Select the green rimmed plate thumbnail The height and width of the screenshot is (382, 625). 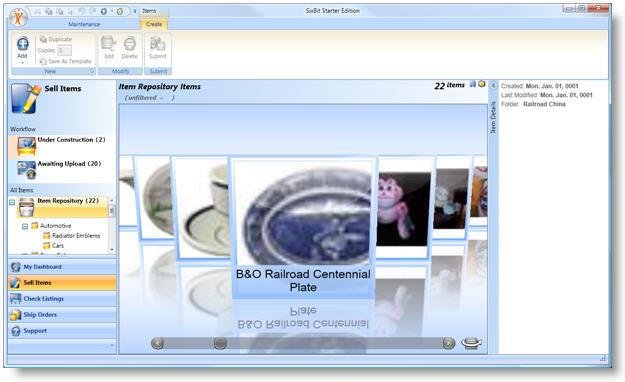pos(155,199)
